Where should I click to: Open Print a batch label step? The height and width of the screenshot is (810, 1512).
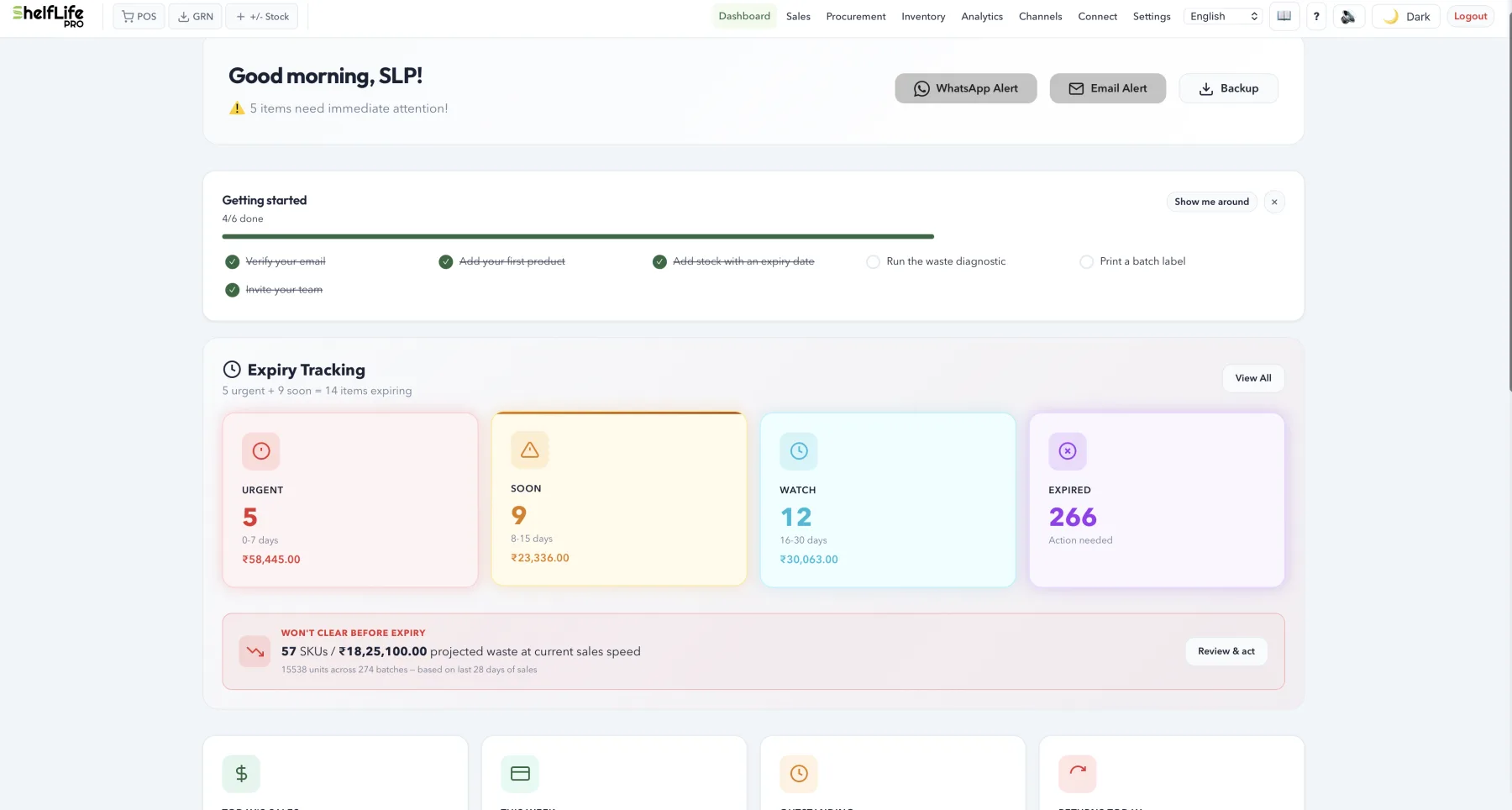click(1143, 261)
